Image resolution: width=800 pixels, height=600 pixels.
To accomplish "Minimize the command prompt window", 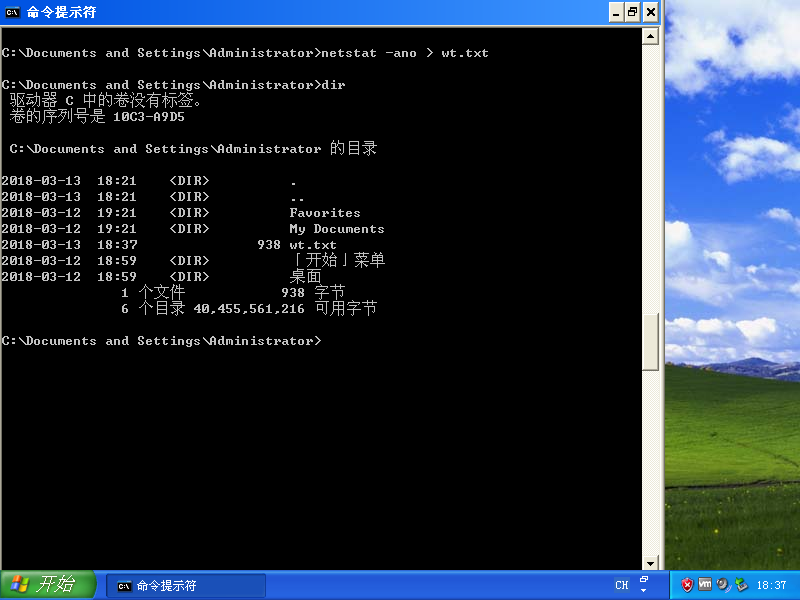I will click(616, 12).
